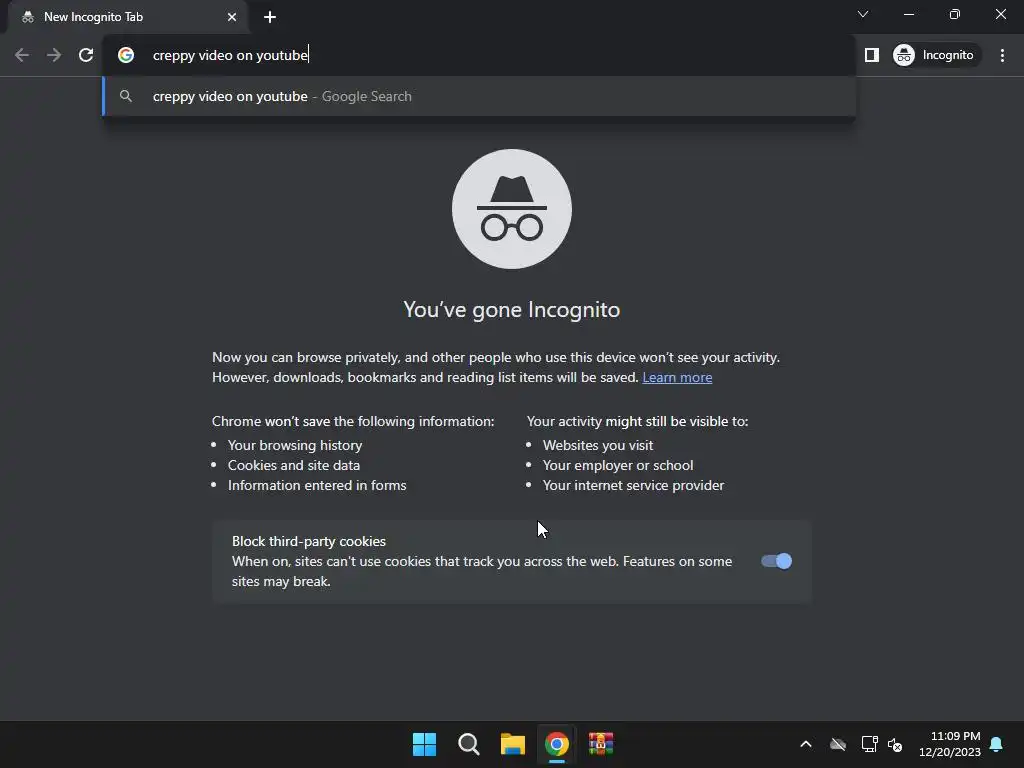Select the Google Search suggestion
The height and width of the screenshot is (768, 1024).
479,97
